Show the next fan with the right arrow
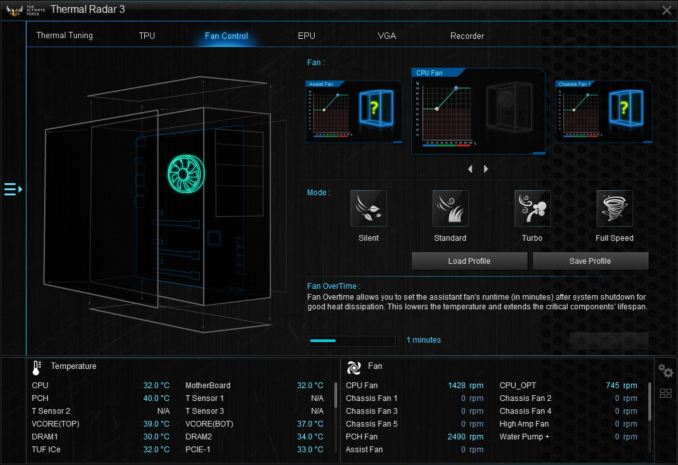 pyautogui.click(x=486, y=169)
